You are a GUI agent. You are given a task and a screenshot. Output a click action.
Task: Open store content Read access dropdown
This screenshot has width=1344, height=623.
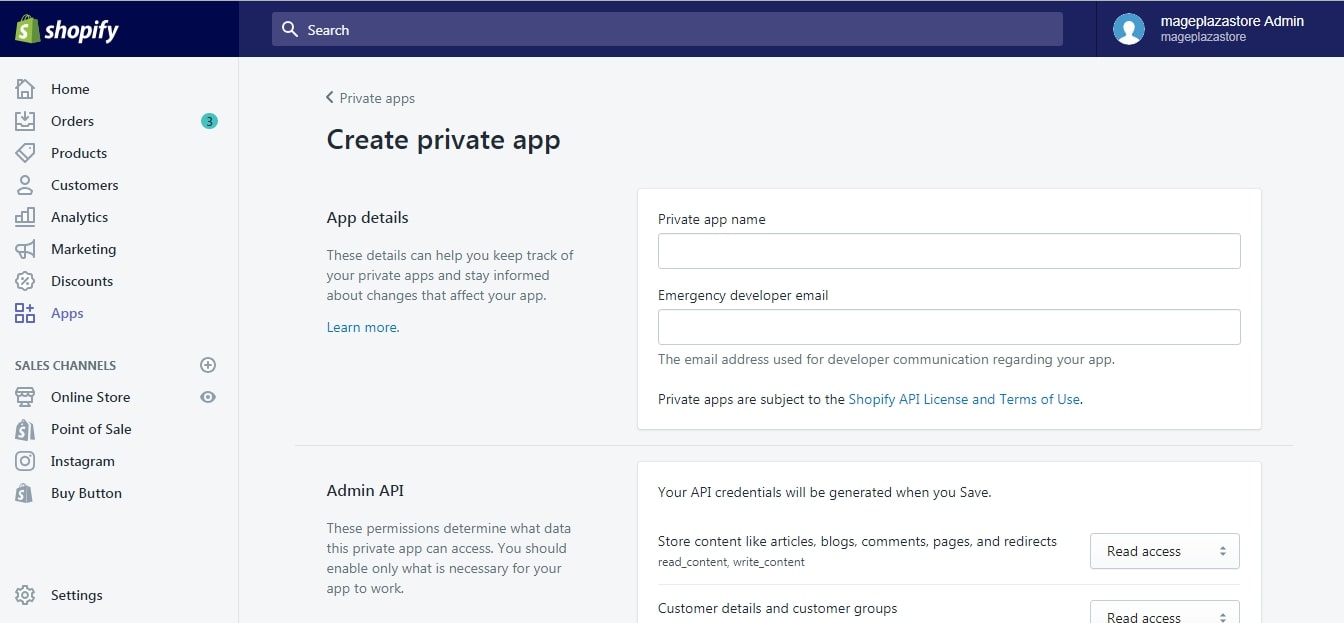1164,551
